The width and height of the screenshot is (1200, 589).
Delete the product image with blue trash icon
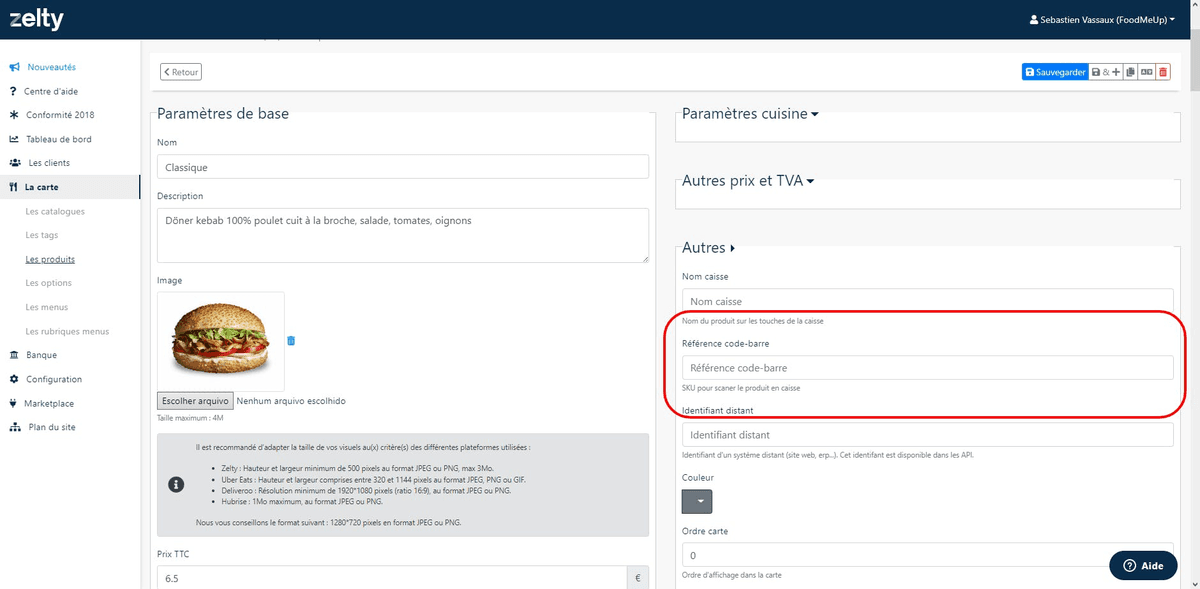291,341
